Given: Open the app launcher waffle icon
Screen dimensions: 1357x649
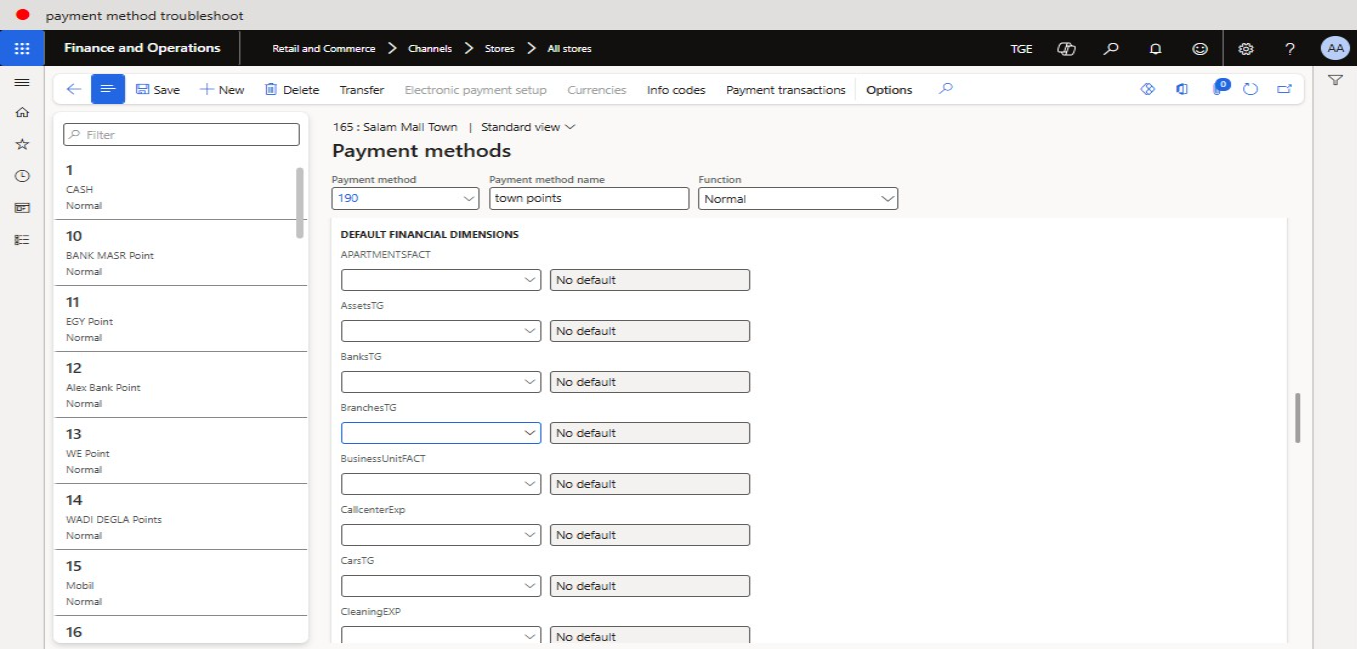Looking at the screenshot, I should (22, 48).
